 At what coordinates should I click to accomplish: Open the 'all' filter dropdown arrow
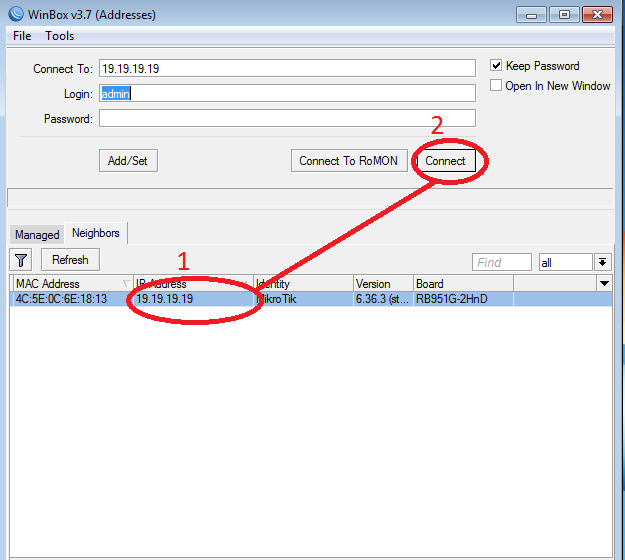(x=603, y=262)
